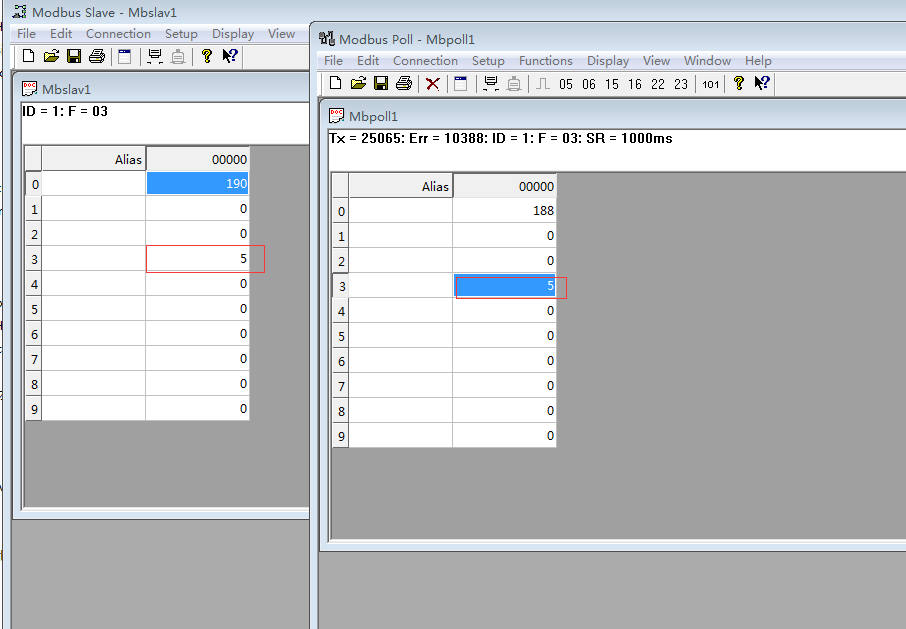Open File menu in Modbus Slave
This screenshot has width=906, height=629.
pos(26,34)
